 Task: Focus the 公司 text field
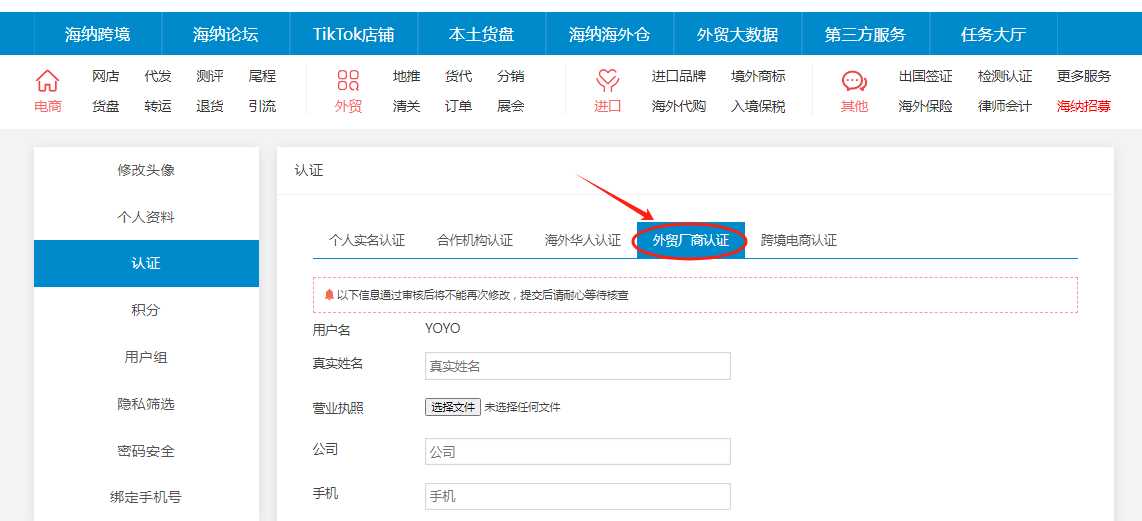point(577,452)
